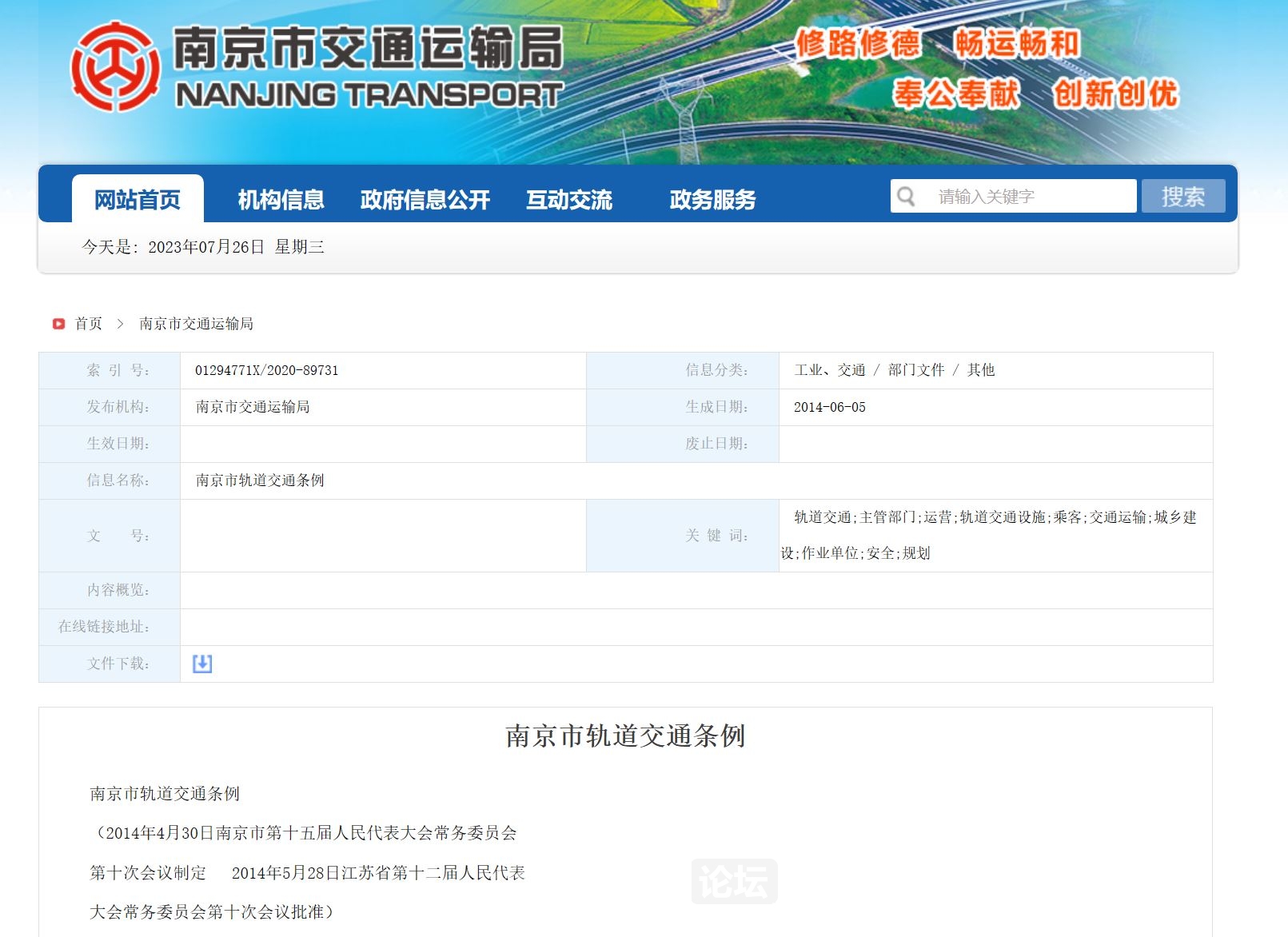Click the 在线链接地址 label cell

coord(110,627)
